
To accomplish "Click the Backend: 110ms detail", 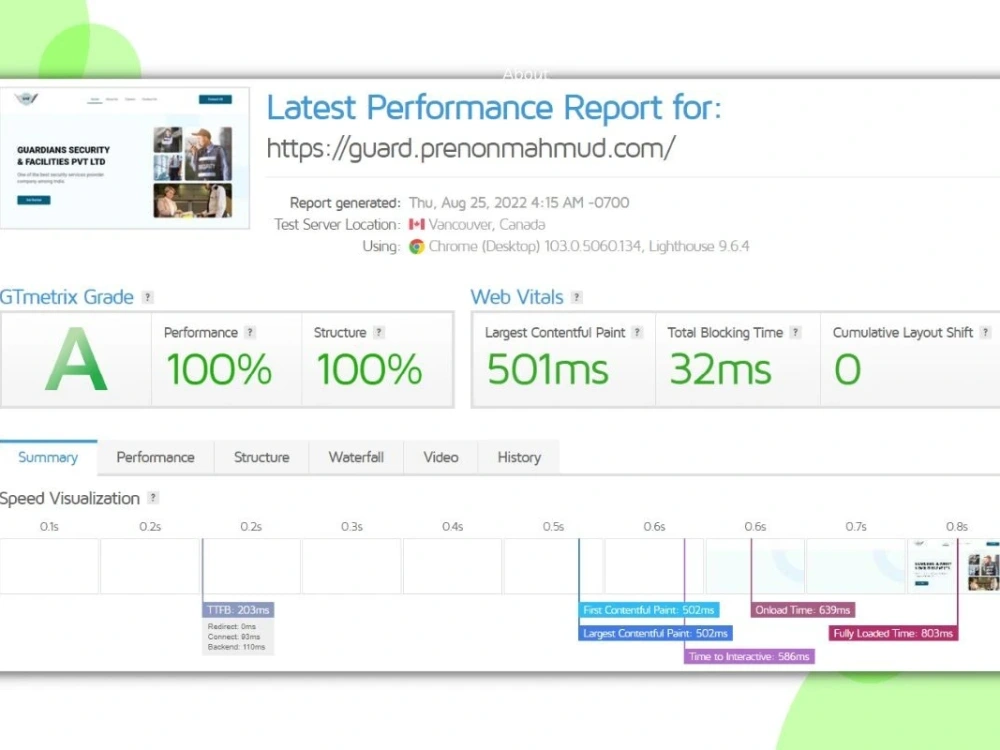I will tap(237, 647).
